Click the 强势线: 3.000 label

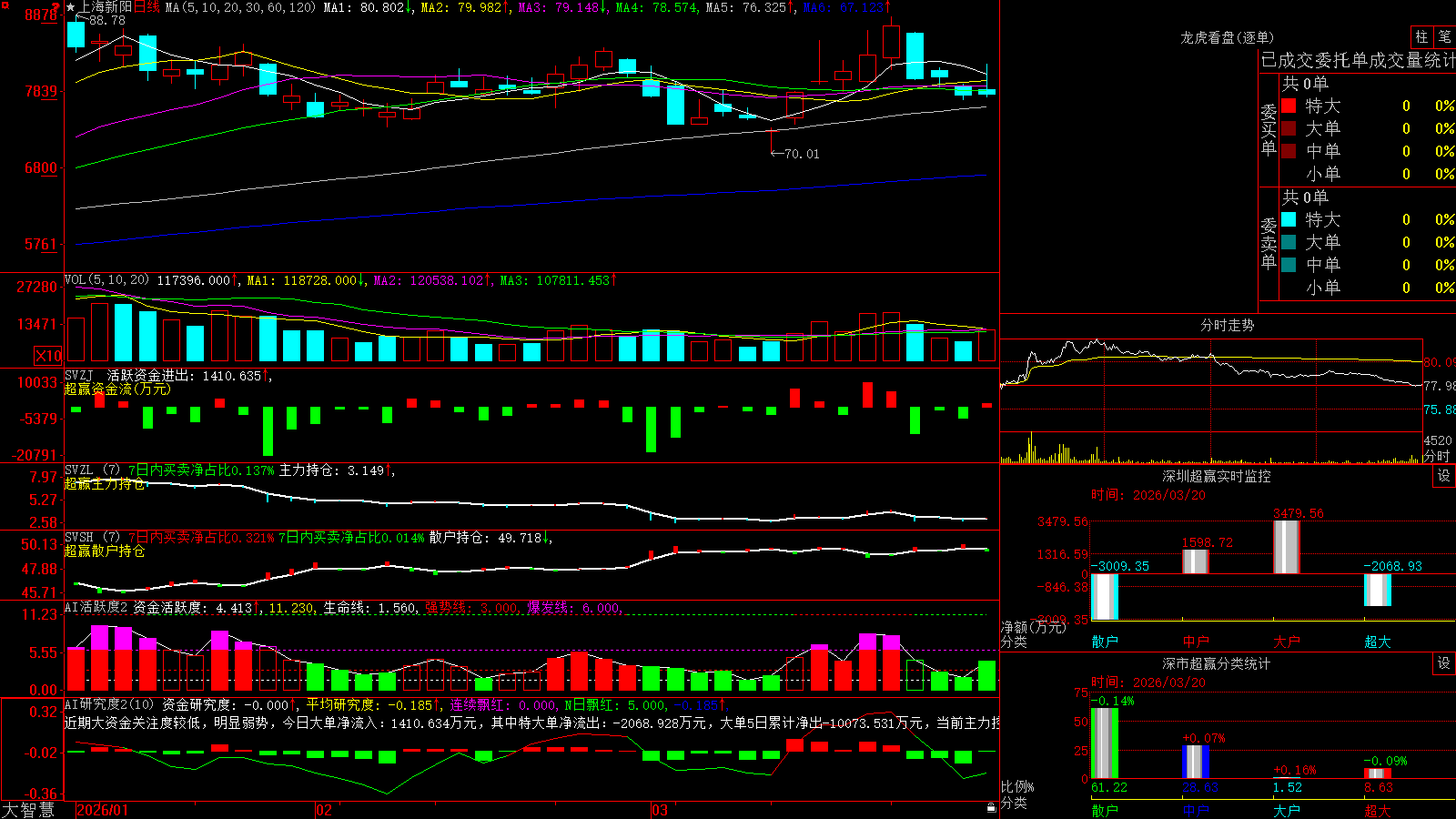[471, 608]
